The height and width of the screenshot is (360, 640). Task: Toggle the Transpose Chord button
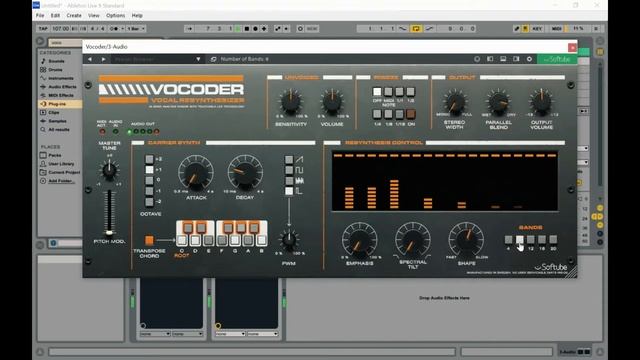coord(149,240)
